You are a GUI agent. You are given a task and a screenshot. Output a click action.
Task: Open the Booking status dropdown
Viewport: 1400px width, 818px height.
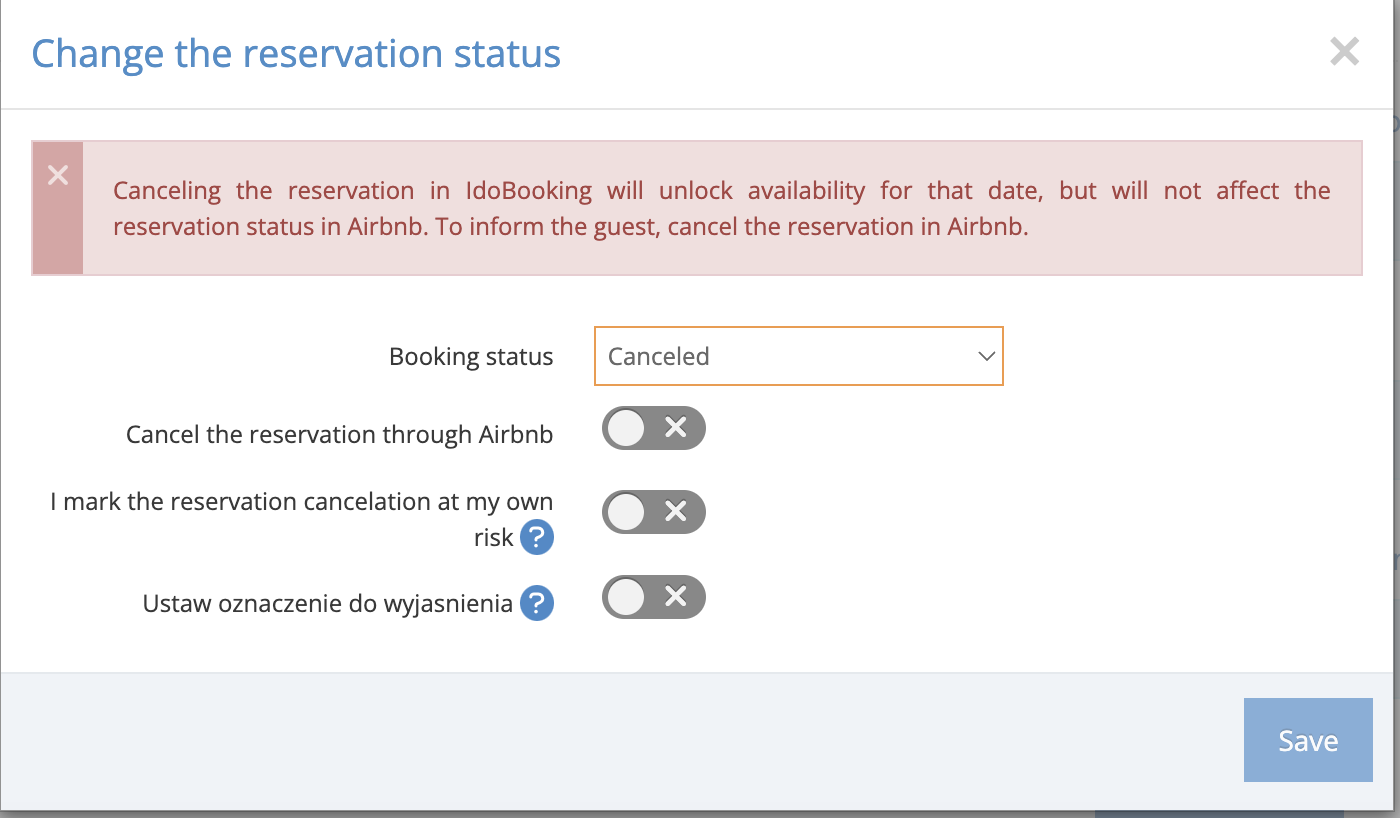[x=799, y=356]
